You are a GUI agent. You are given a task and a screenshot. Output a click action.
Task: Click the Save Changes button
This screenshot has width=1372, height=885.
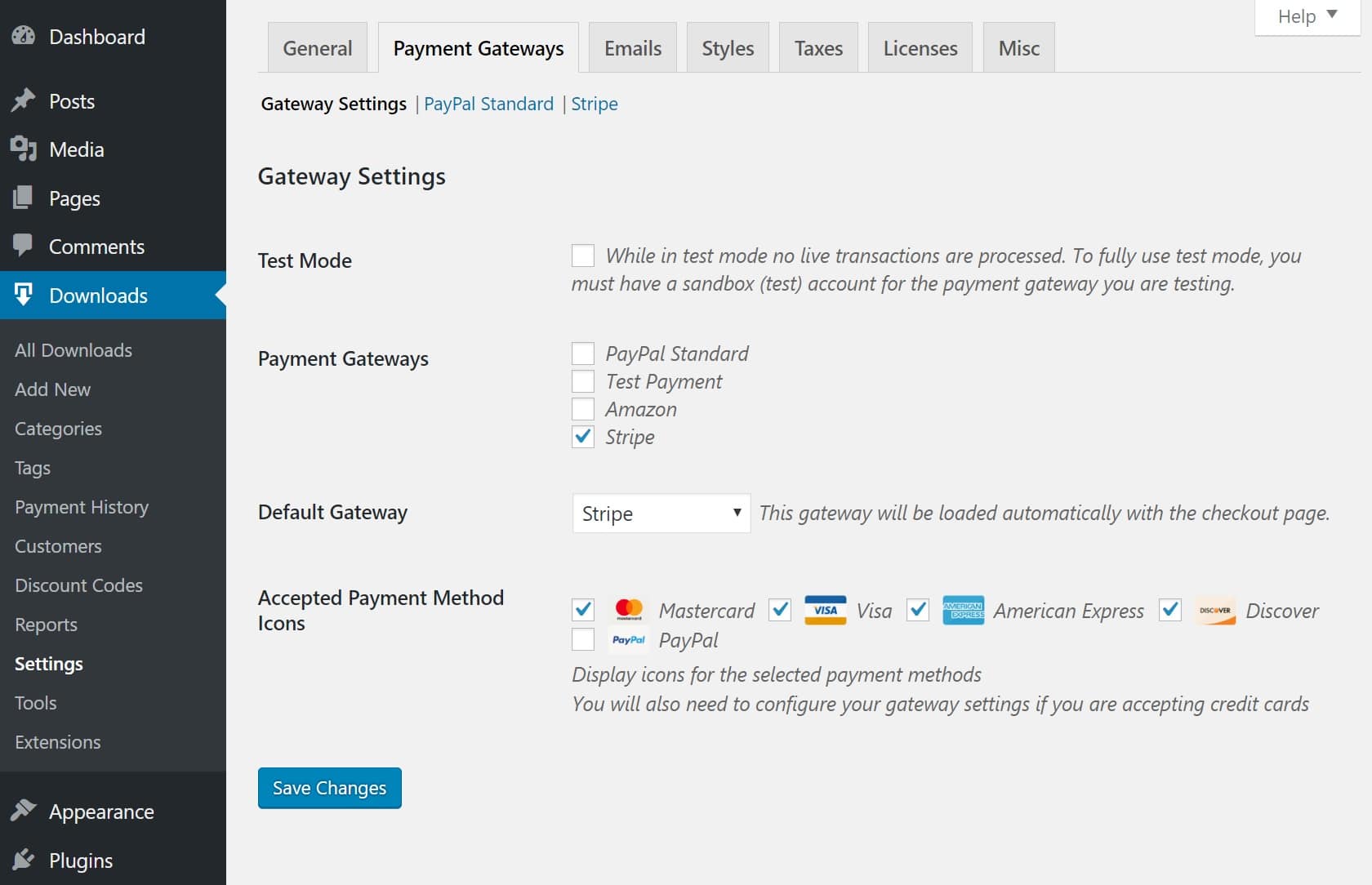click(328, 788)
